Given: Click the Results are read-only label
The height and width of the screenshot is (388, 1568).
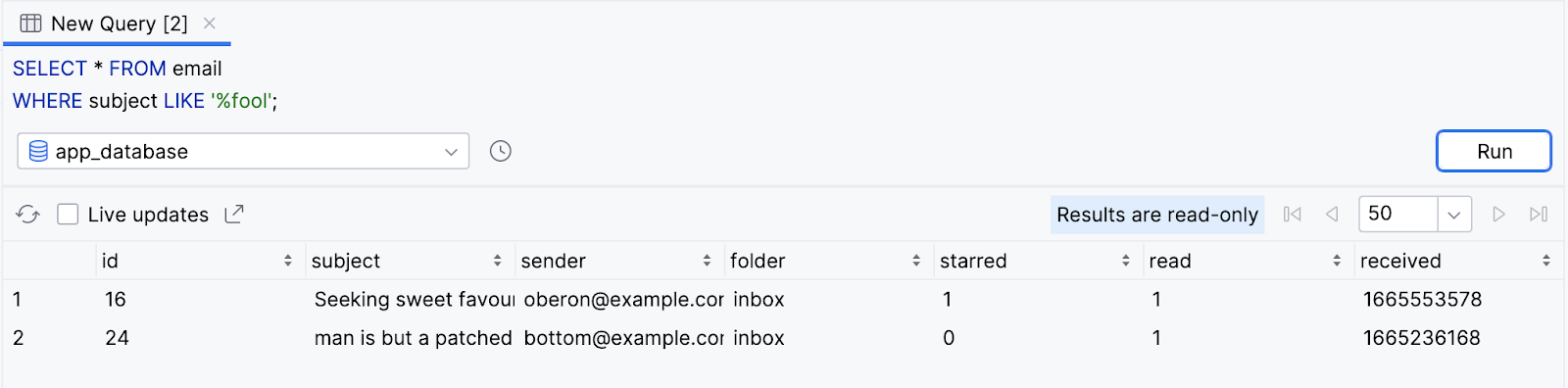Looking at the screenshot, I should pyautogui.click(x=1157, y=215).
